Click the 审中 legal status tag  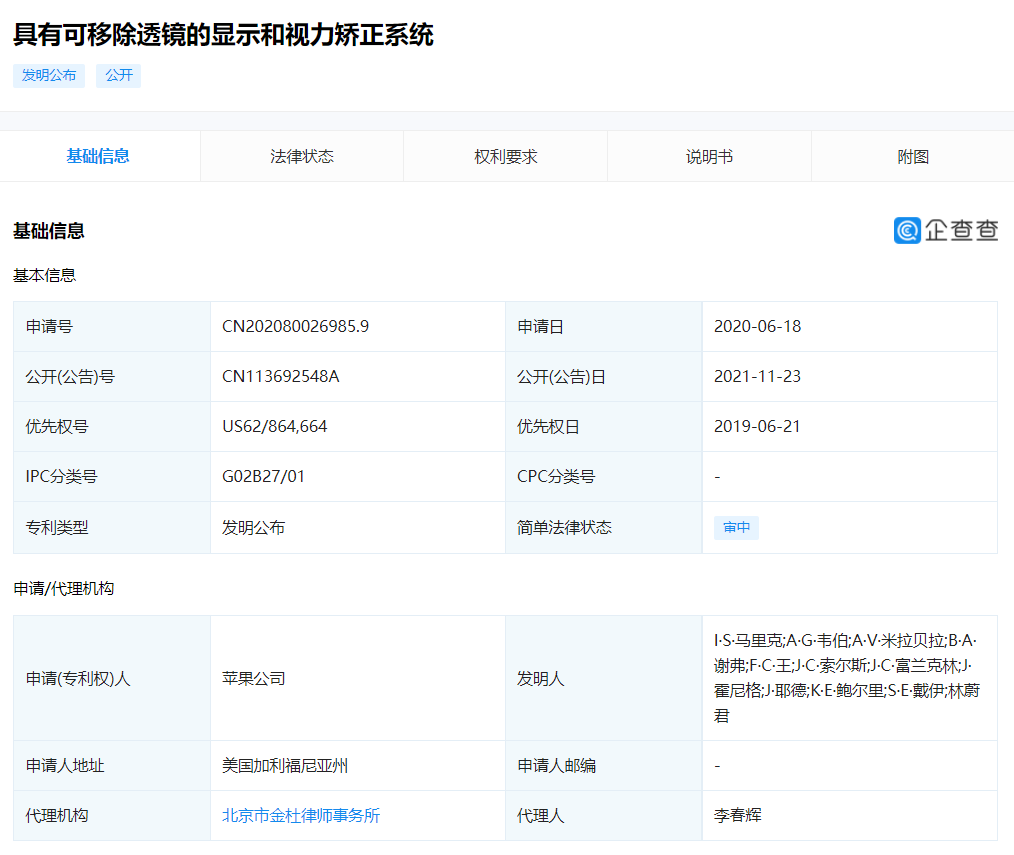click(x=736, y=527)
